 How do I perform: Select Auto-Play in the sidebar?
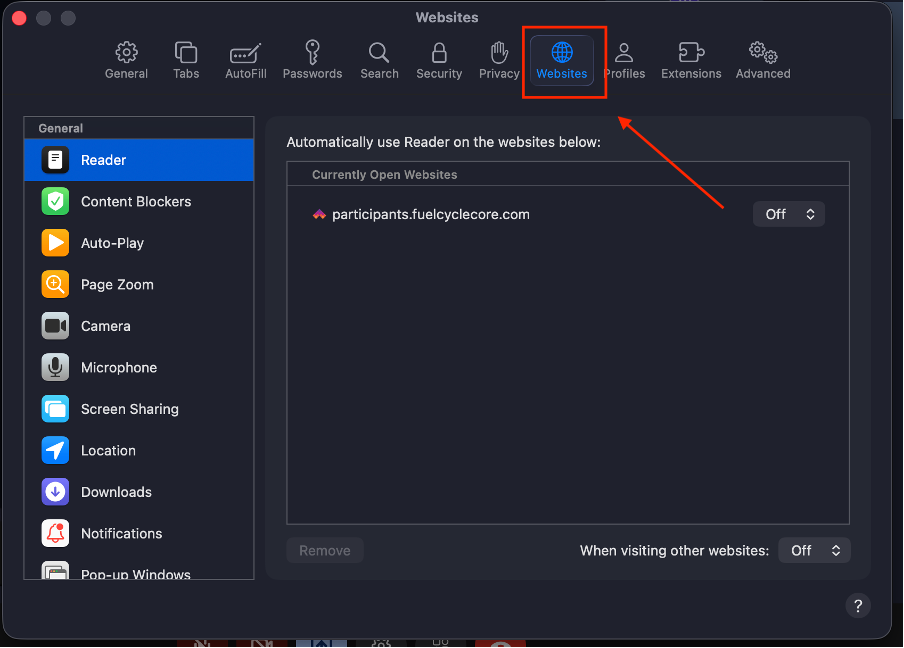click(x=112, y=243)
